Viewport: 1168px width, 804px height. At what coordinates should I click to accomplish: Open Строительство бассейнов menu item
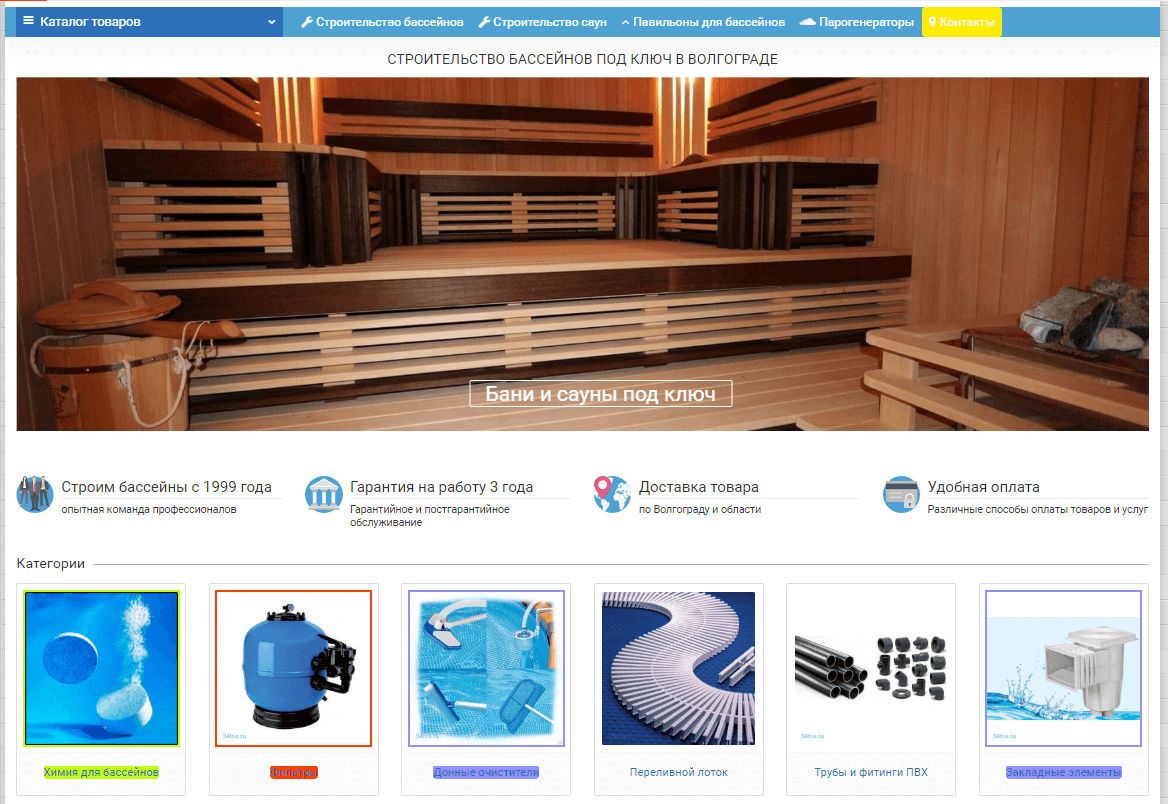pyautogui.click(x=382, y=22)
